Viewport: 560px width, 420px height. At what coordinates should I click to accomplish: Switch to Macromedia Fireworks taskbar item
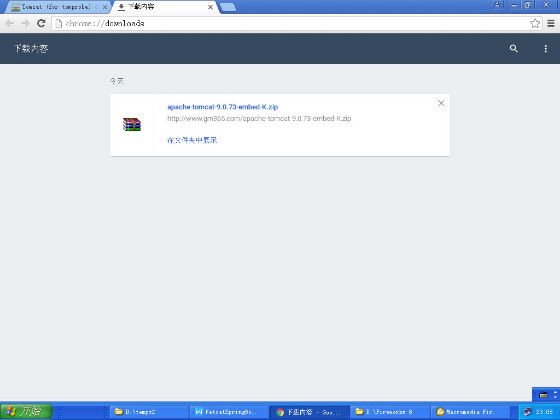[470, 412]
